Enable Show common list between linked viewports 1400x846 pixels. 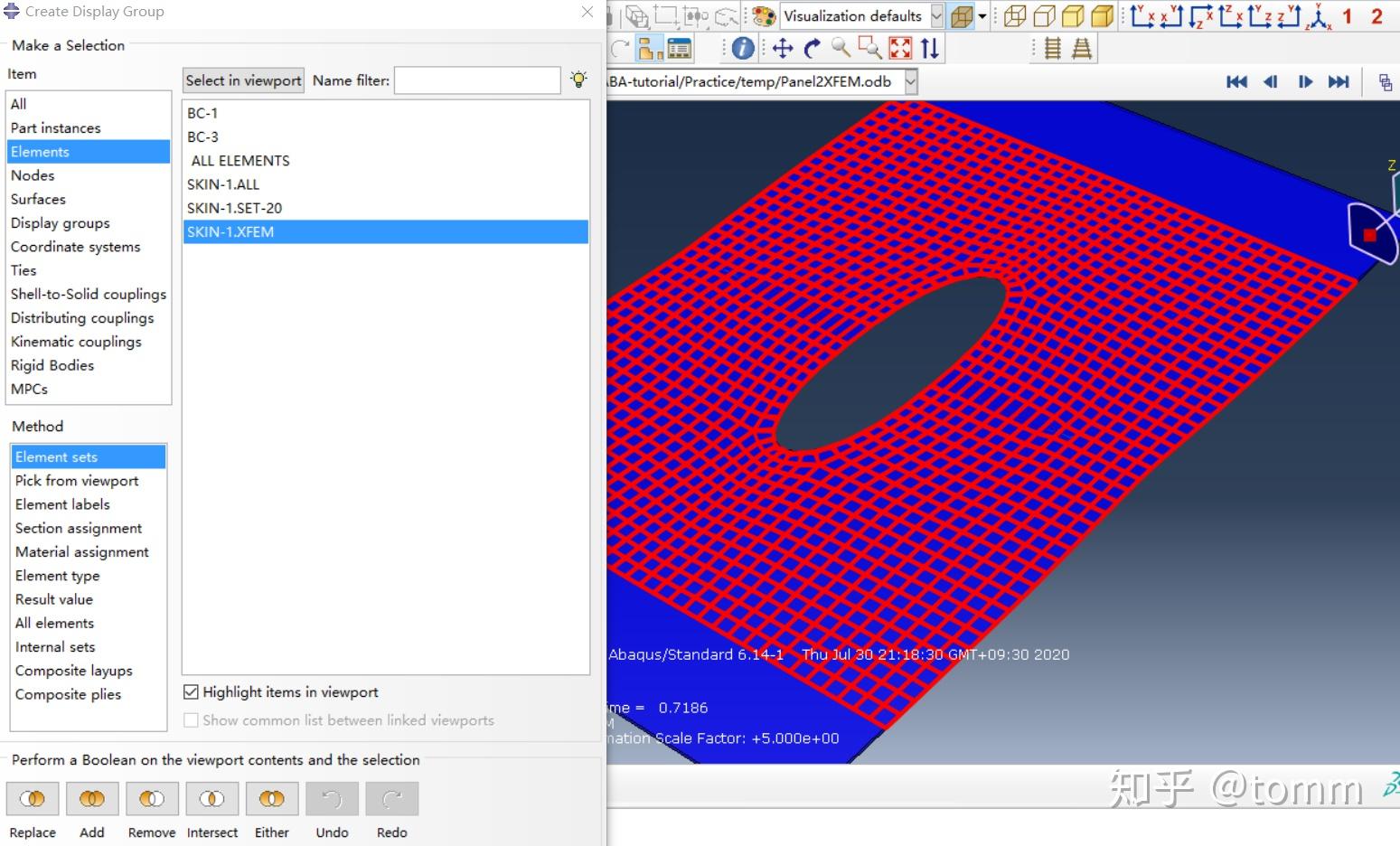tap(191, 720)
